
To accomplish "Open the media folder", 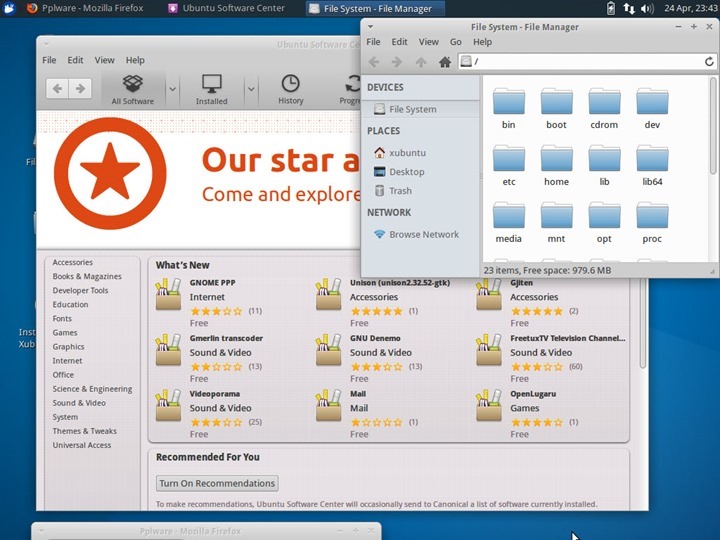I will pyautogui.click(x=508, y=223).
